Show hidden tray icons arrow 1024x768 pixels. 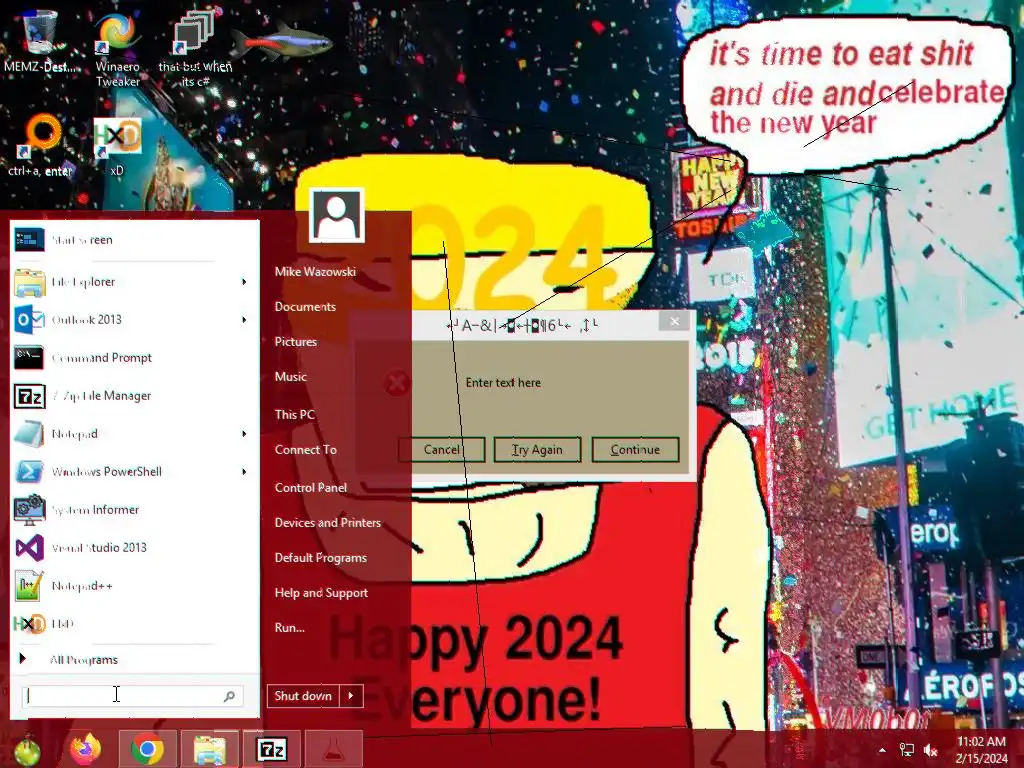882,750
